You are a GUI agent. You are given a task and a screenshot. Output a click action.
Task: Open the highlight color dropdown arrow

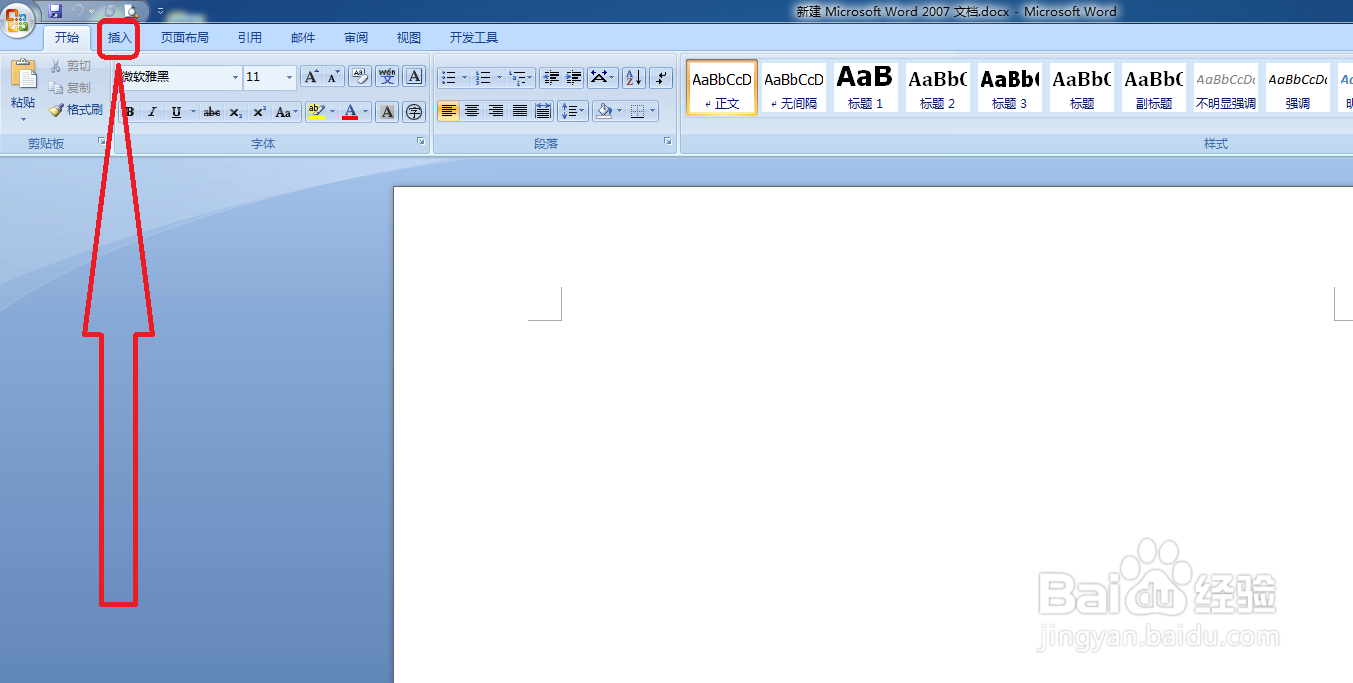[x=334, y=112]
